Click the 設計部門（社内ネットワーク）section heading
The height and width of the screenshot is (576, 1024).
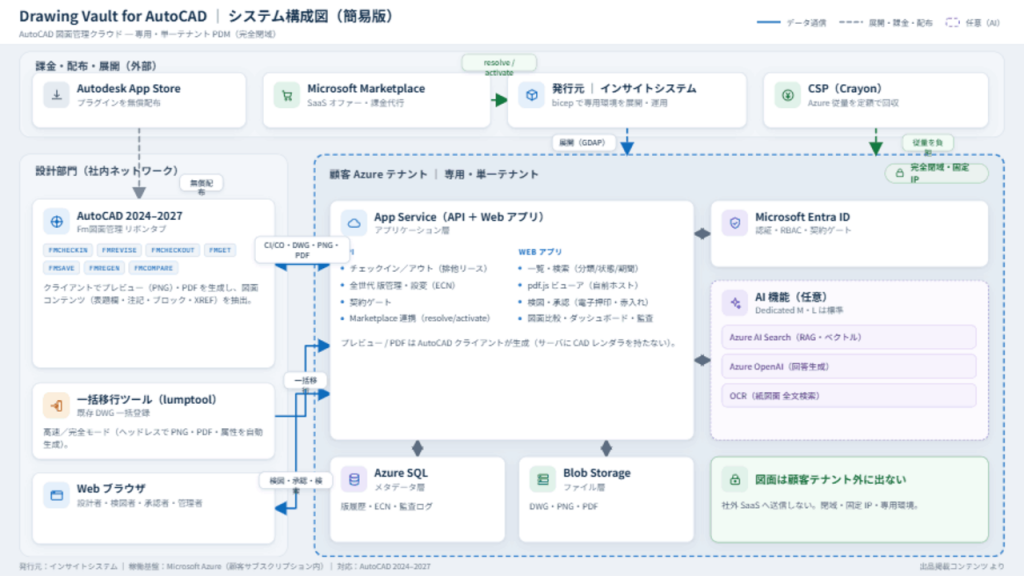106,170
